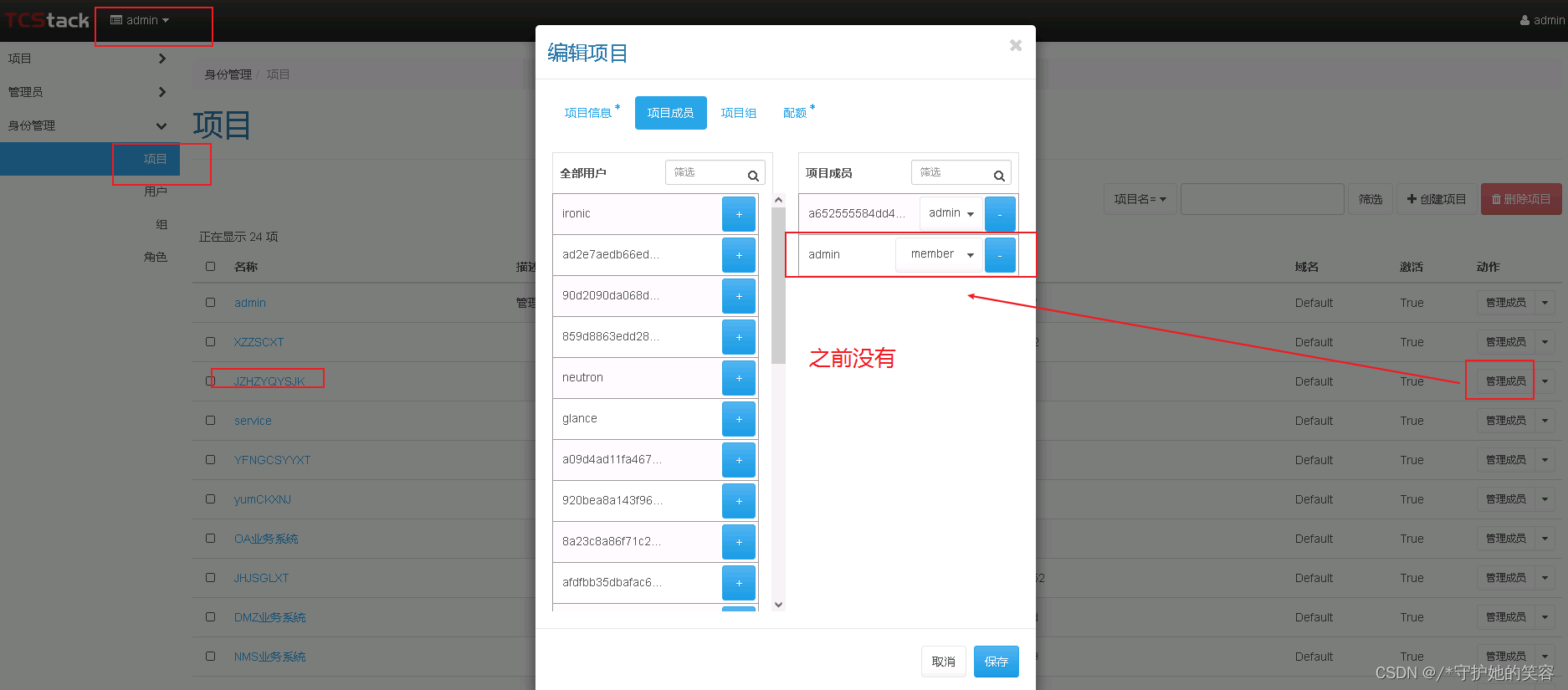Remove admin member from project
The height and width of the screenshot is (690, 1568).
tap(1000, 255)
